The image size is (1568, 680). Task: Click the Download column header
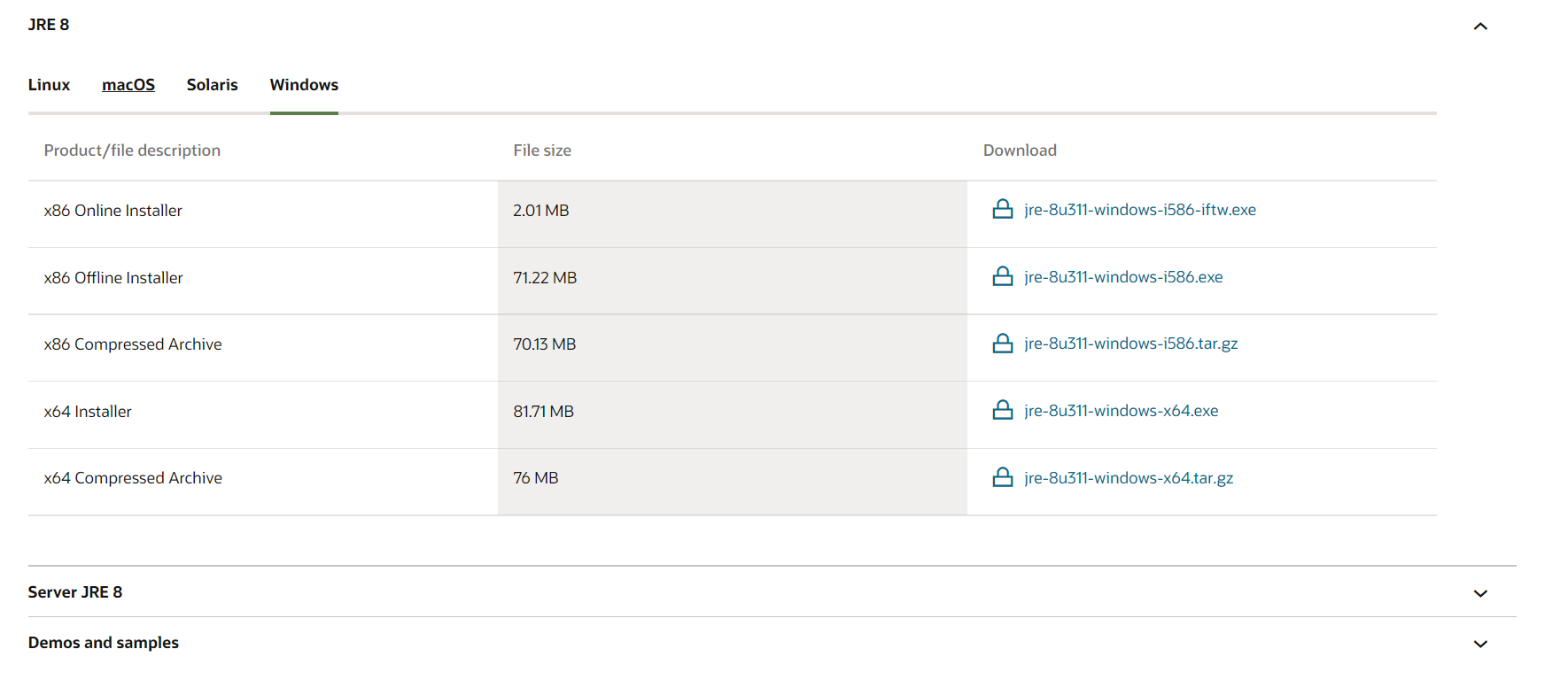[1020, 151]
